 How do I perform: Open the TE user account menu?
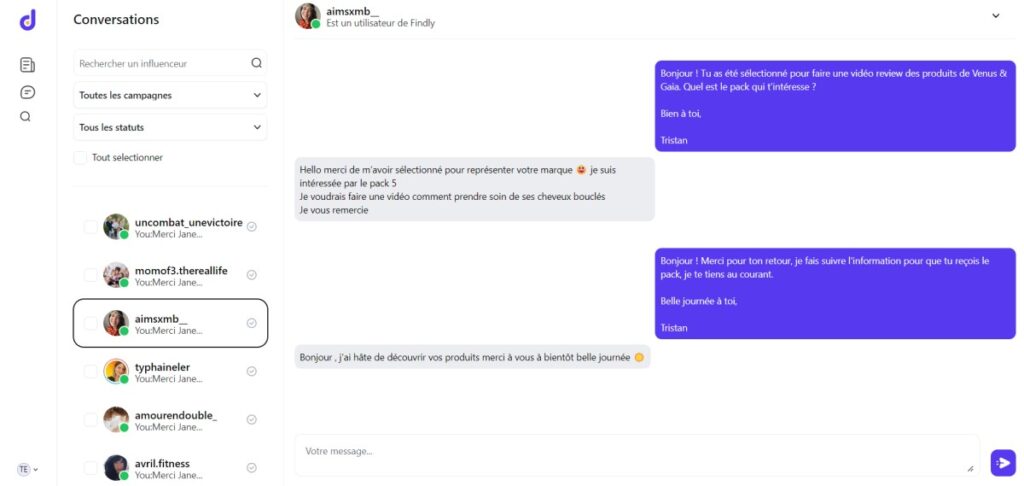click(27, 468)
